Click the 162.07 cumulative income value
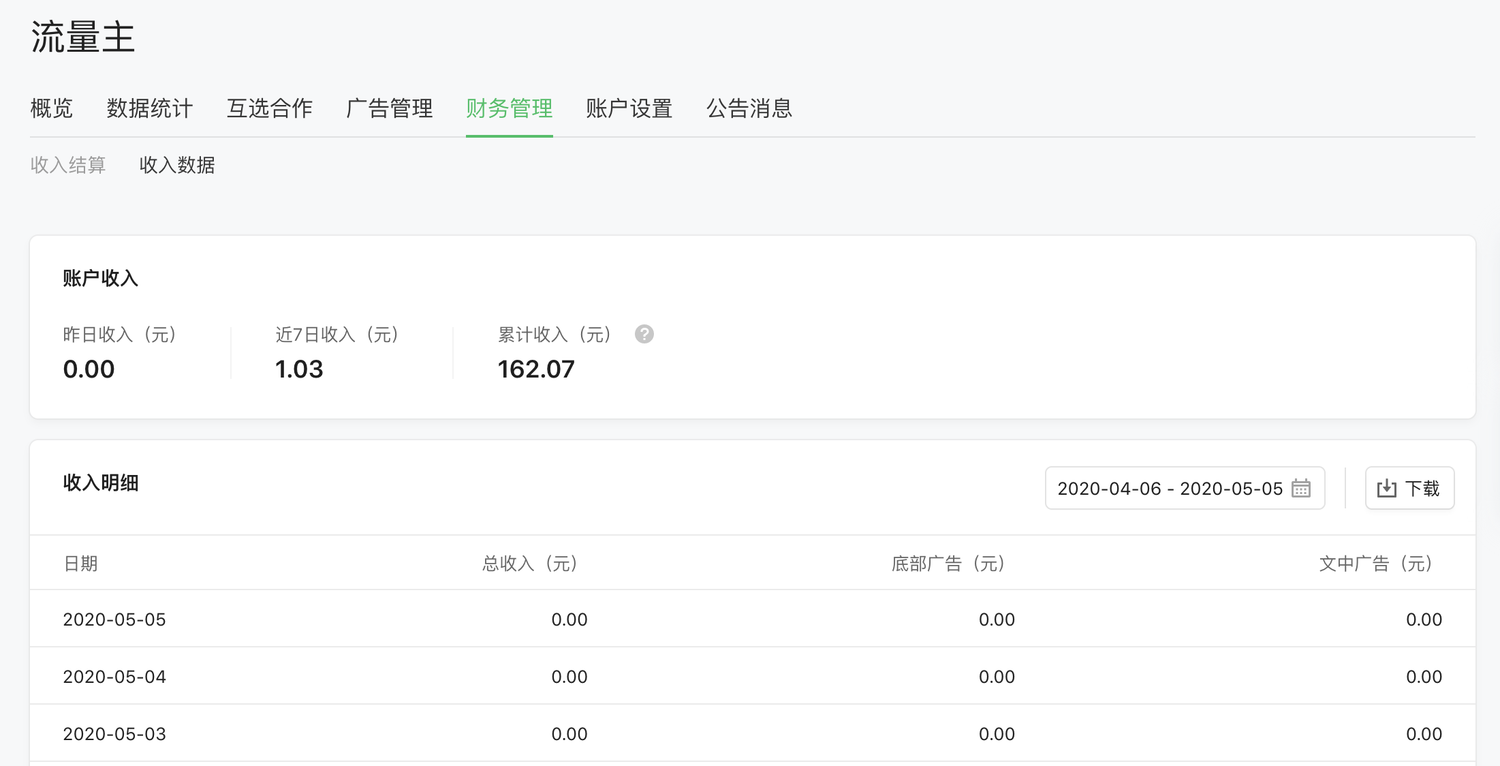Viewport: 1500px width, 766px height. pyautogui.click(x=536, y=369)
